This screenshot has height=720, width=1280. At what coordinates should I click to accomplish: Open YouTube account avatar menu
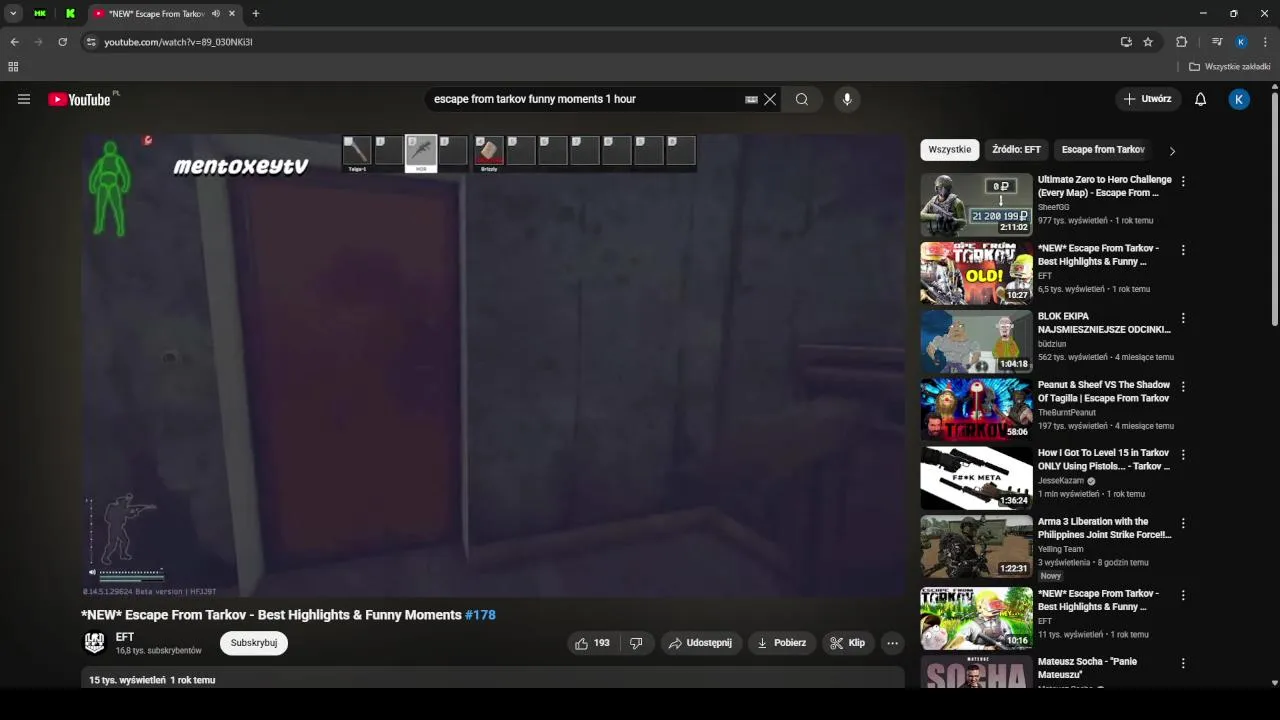coord(1239,99)
